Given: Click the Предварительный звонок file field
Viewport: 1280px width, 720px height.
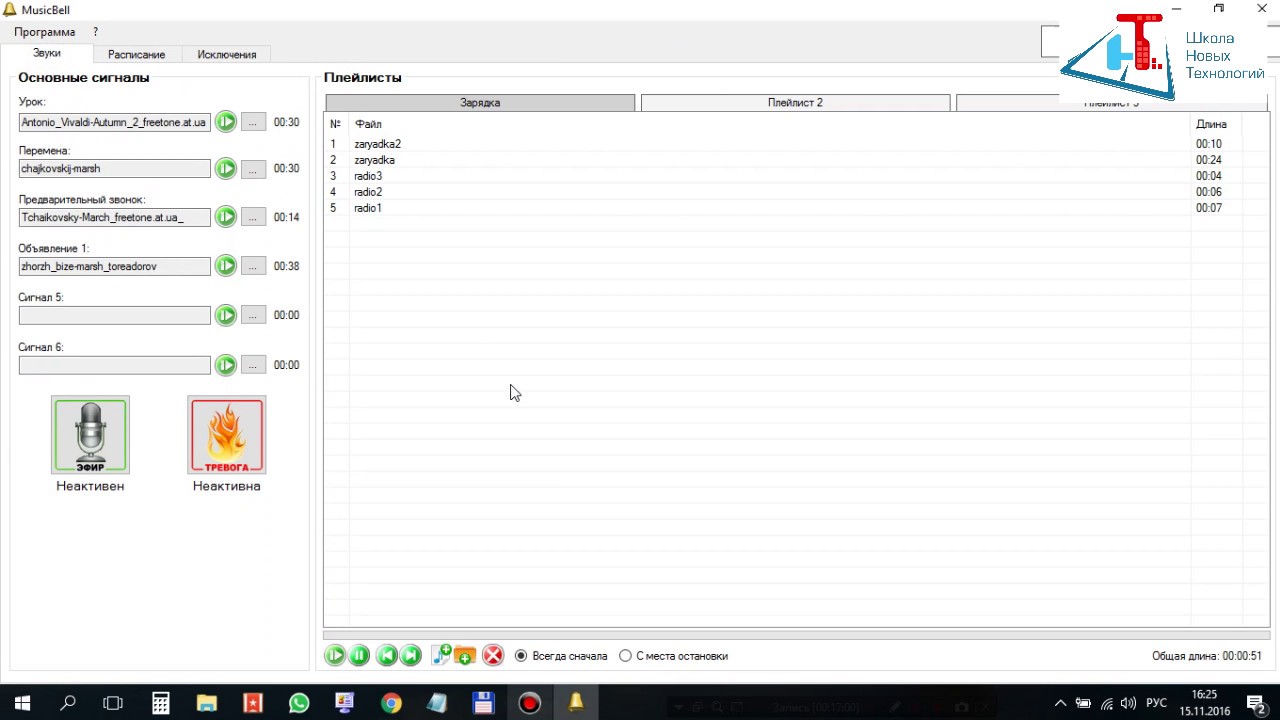Looking at the screenshot, I should [115, 217].
